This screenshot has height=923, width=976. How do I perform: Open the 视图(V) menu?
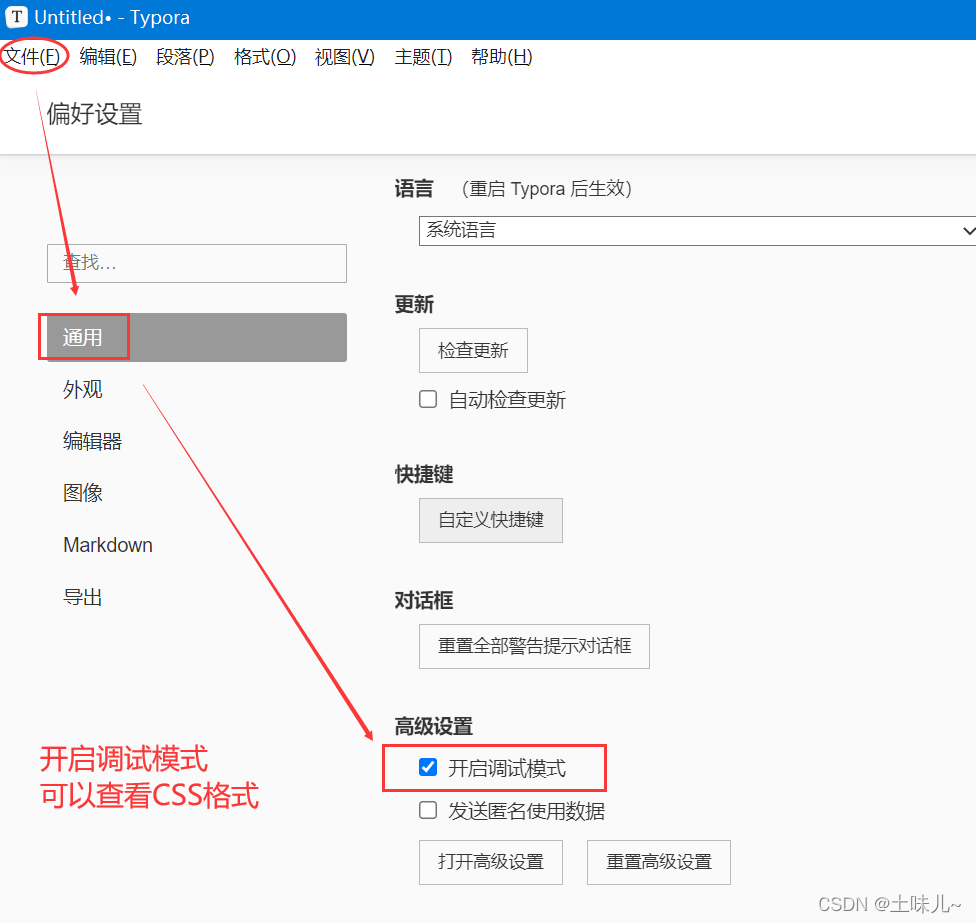[x=345, y=57]
